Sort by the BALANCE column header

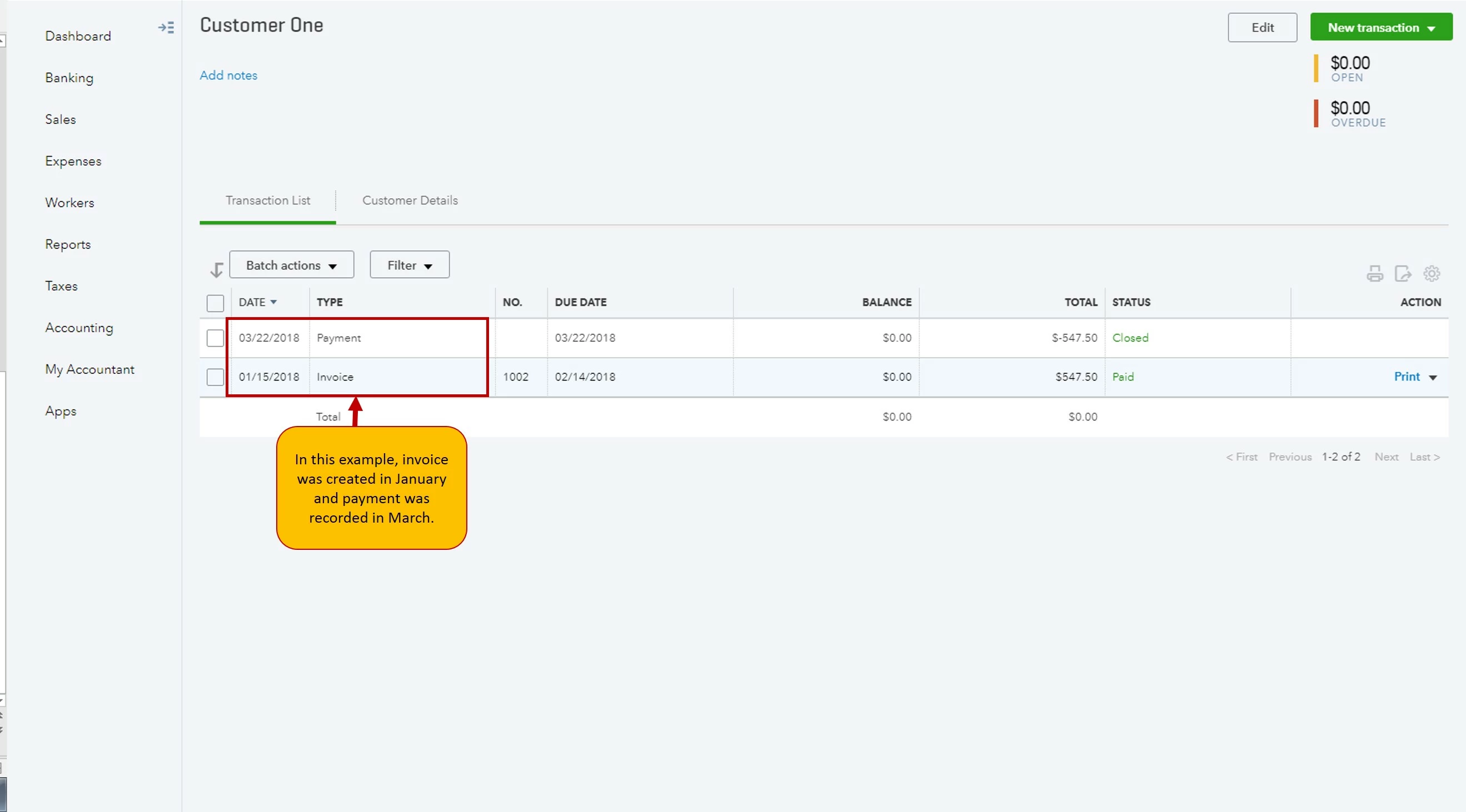[x=886, y=303]
